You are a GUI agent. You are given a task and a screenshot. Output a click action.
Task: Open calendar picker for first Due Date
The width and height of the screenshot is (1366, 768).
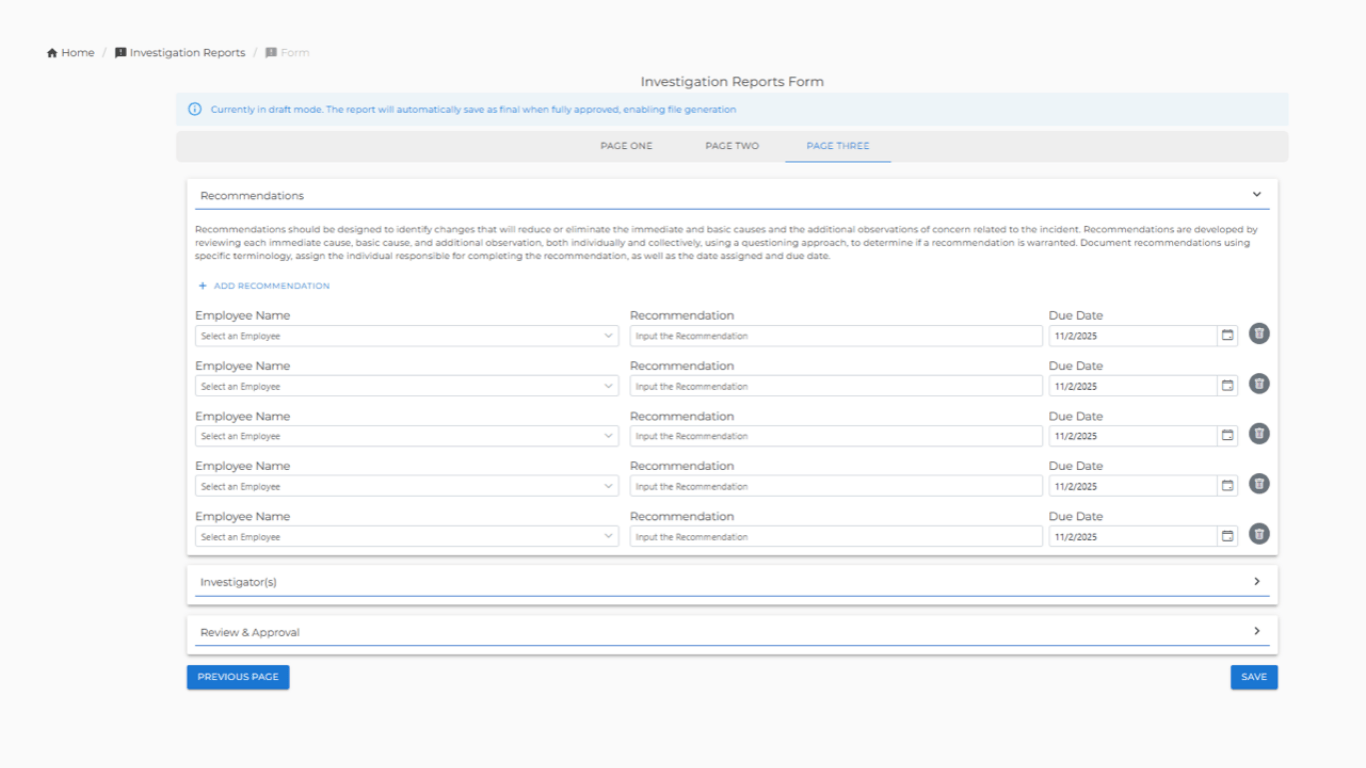[1227, 336]
